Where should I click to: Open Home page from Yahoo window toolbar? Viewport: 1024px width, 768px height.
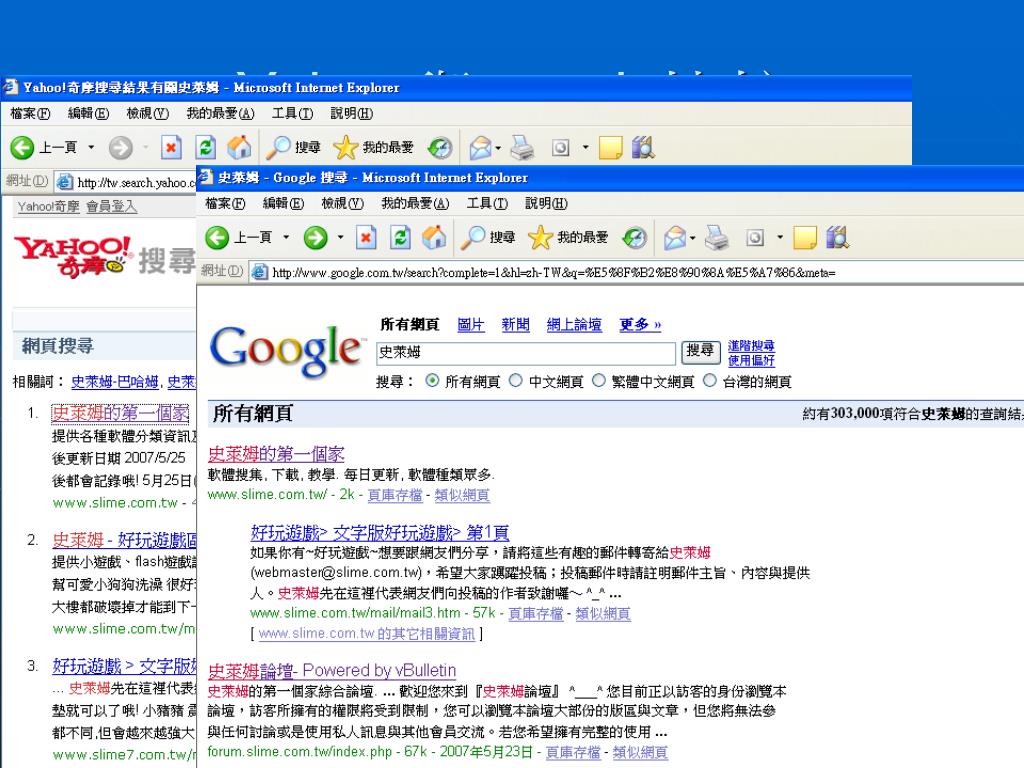point(239,148)
